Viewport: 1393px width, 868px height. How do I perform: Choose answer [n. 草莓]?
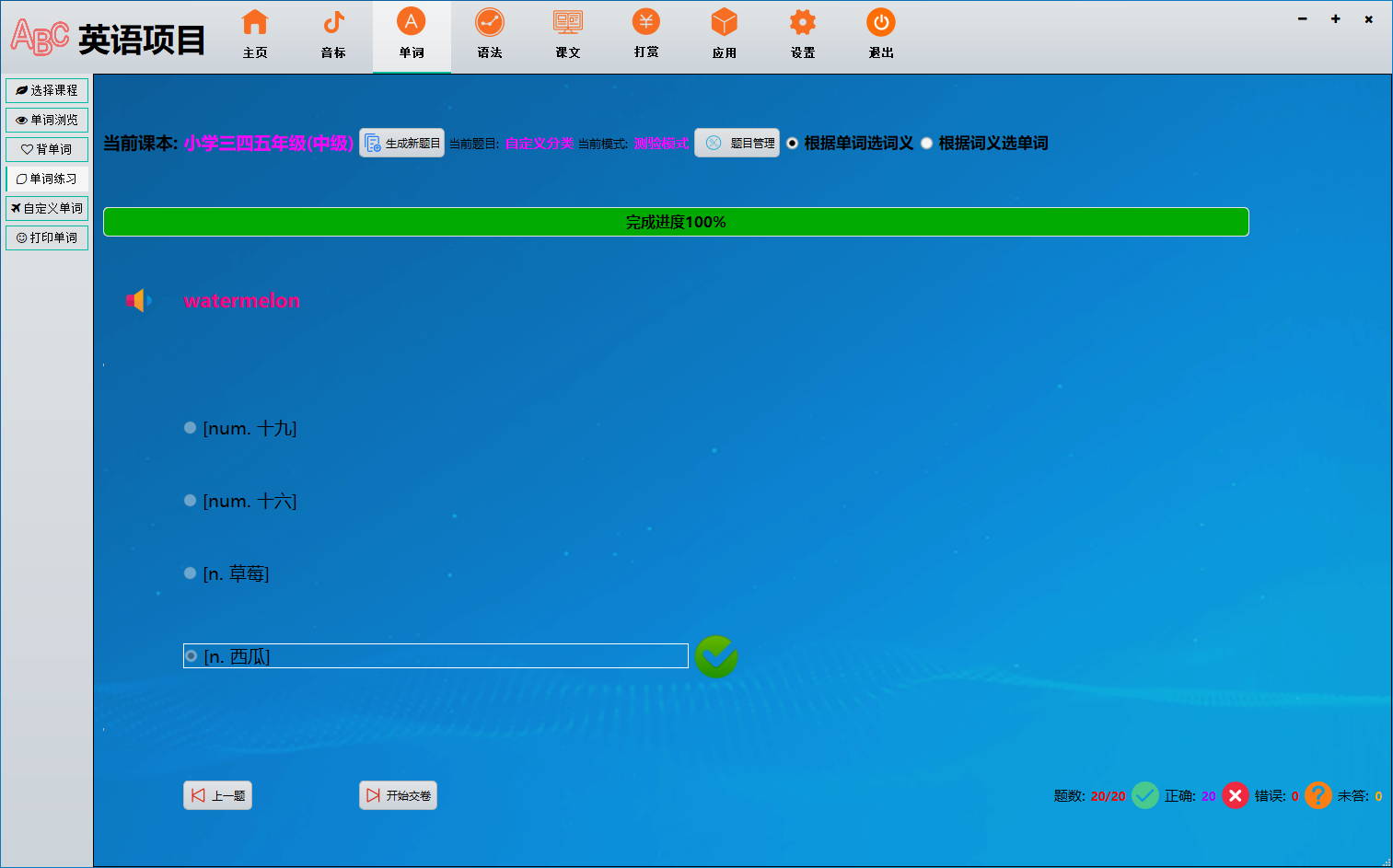[226, 573]
